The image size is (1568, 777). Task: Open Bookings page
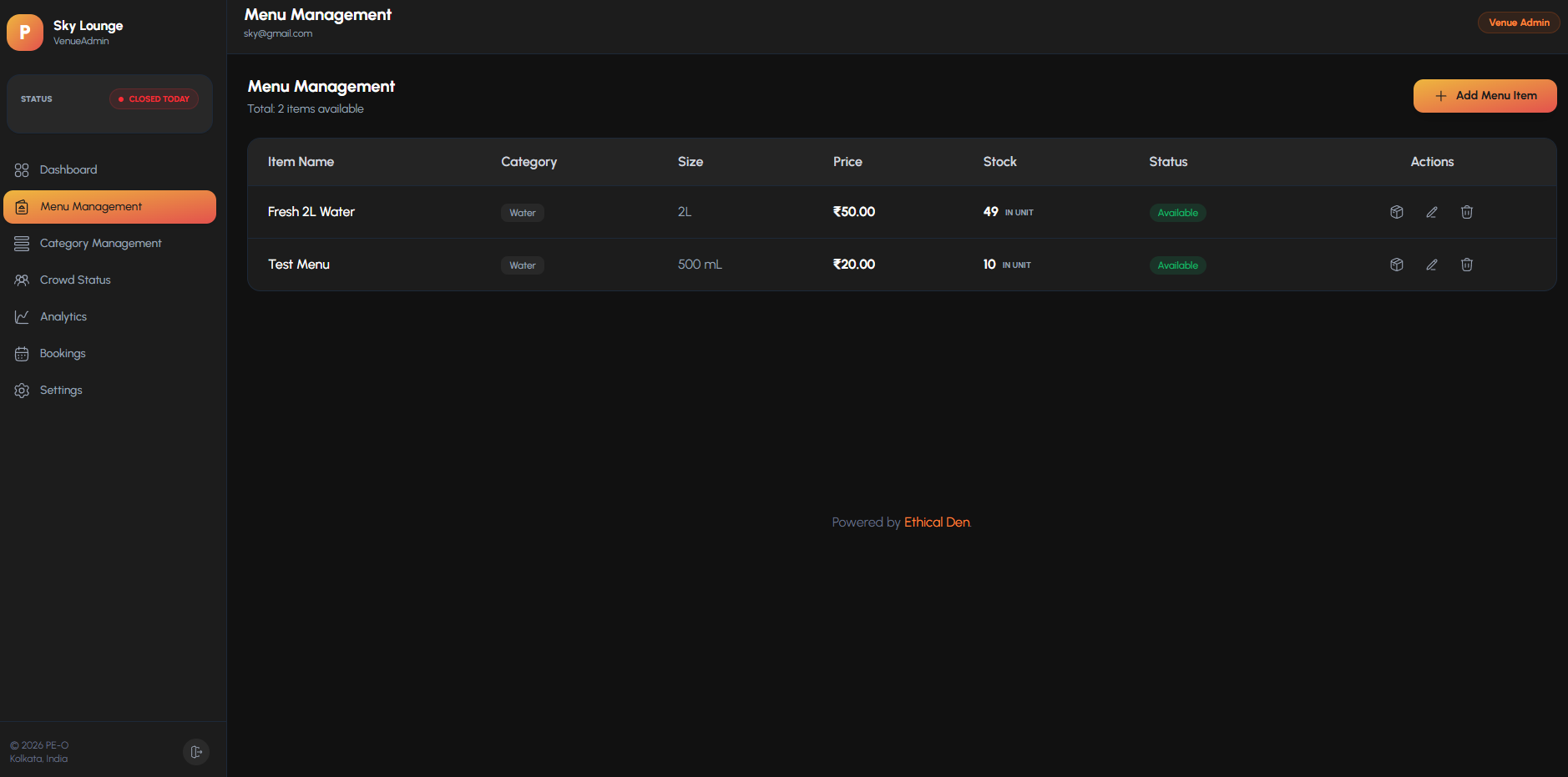[x=109, y=354]
